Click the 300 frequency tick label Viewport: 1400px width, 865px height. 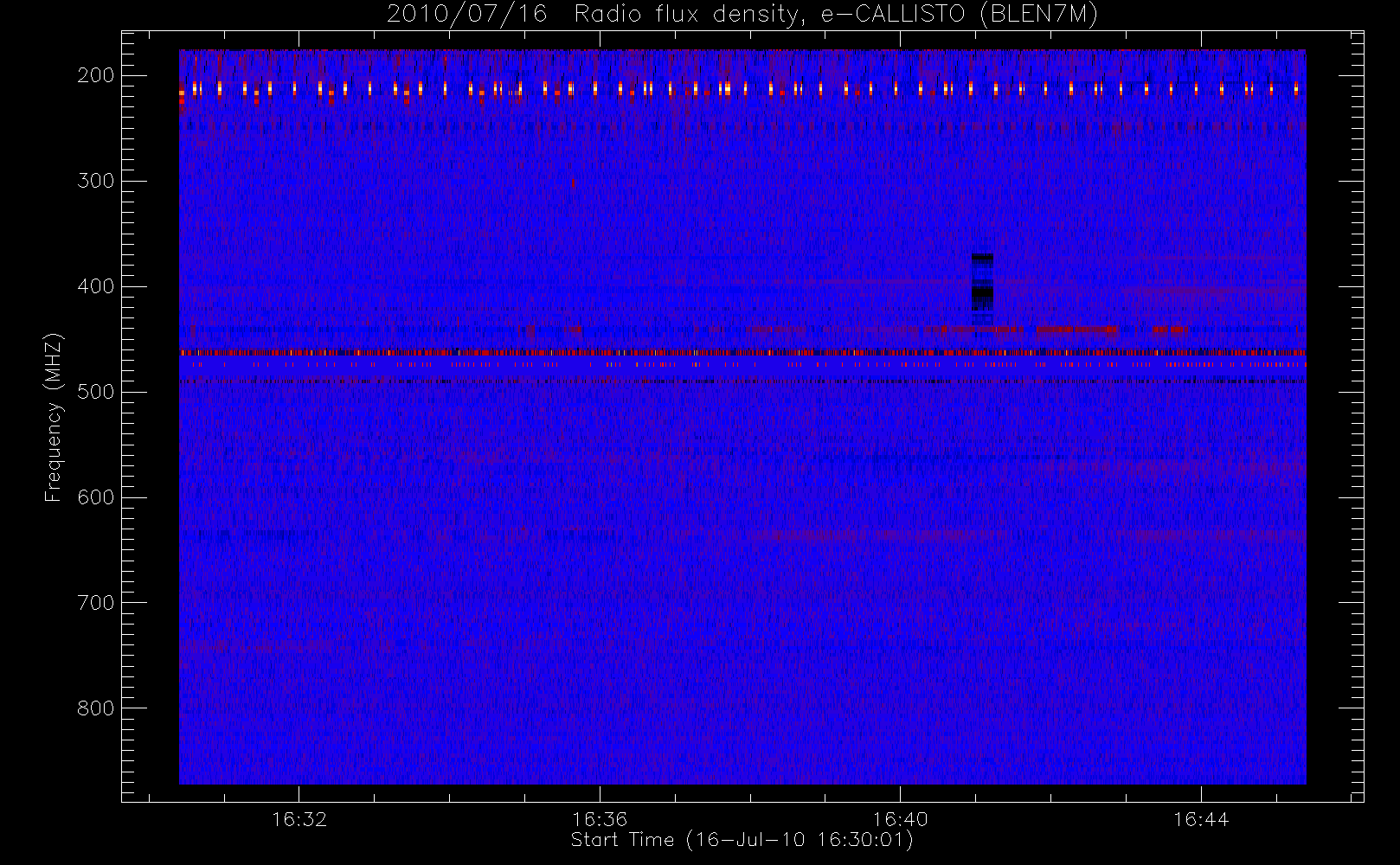pos(96,181)
